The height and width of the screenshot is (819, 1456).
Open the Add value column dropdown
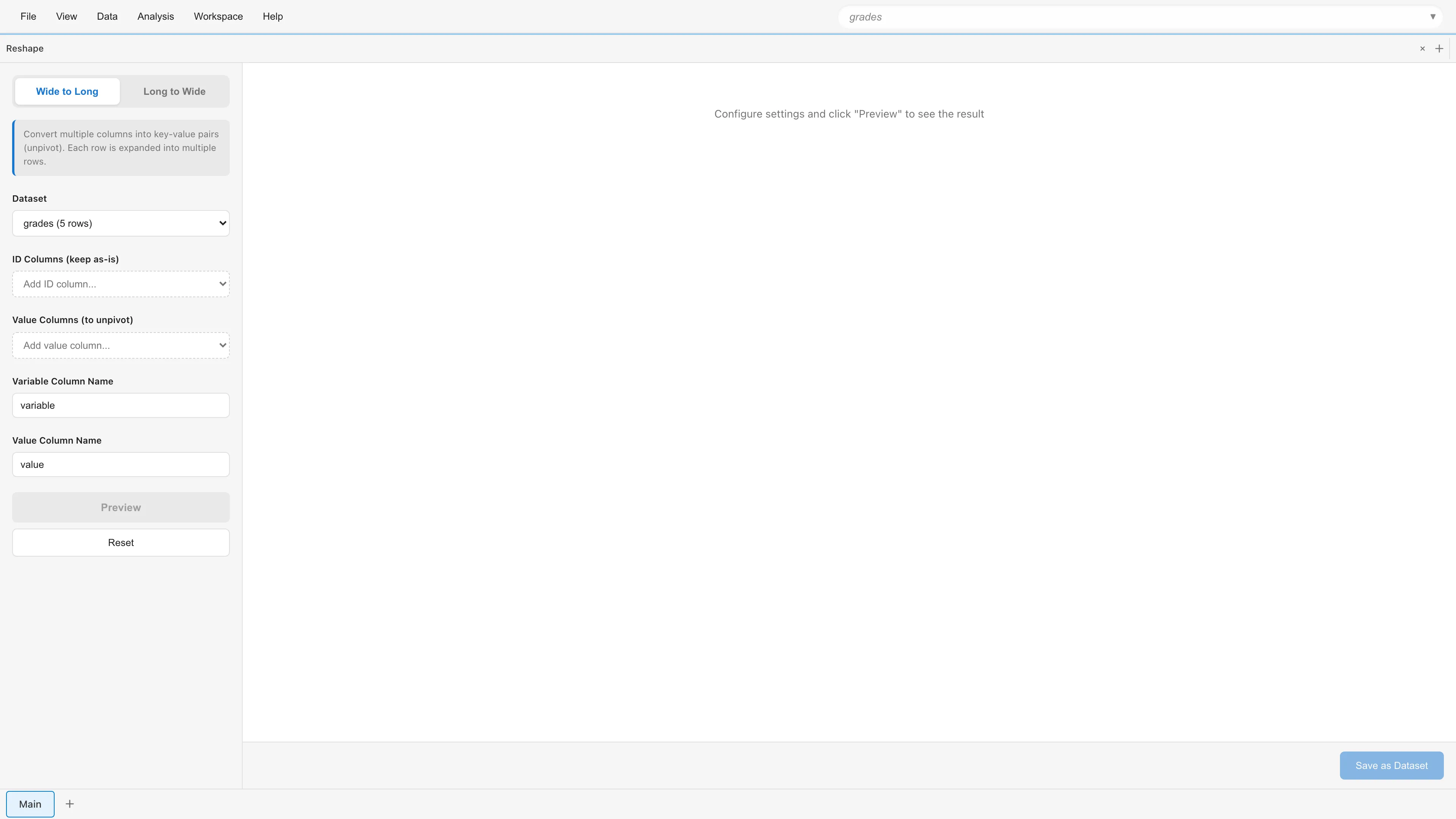pyautogui.click(x=121, y=345)
